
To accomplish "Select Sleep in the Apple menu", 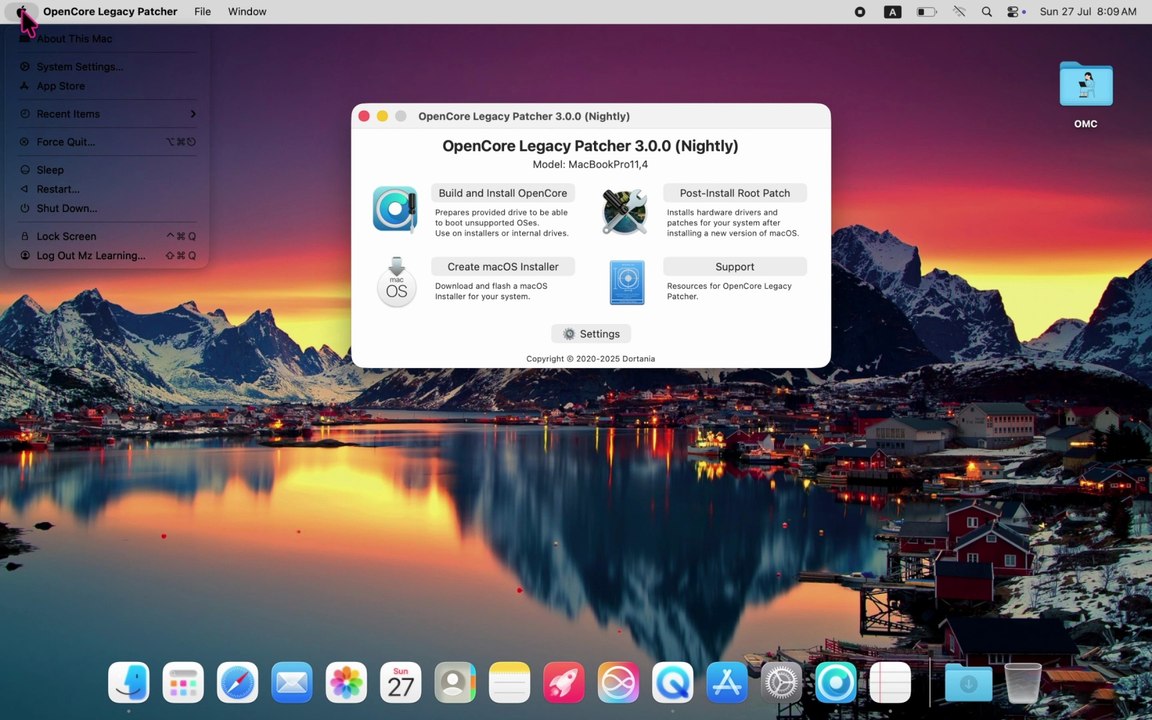I will click(x=107, y=169).
